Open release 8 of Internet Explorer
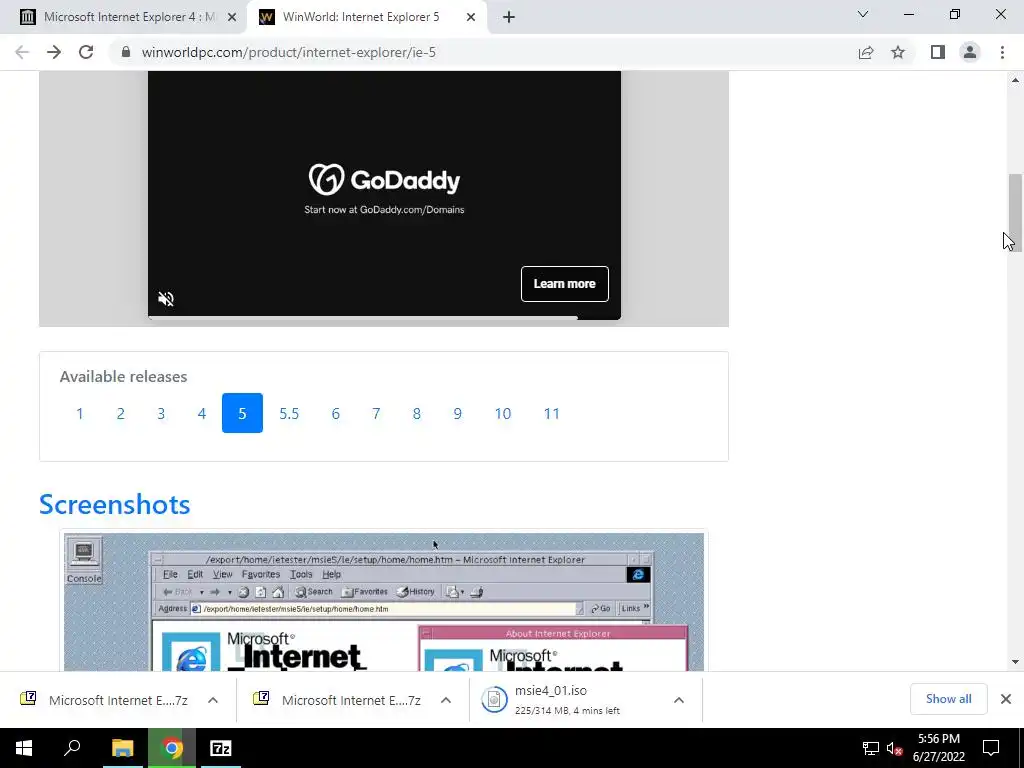Image resolution: width=1024 pixels, height=768 pixels. [x=417, y=413]
